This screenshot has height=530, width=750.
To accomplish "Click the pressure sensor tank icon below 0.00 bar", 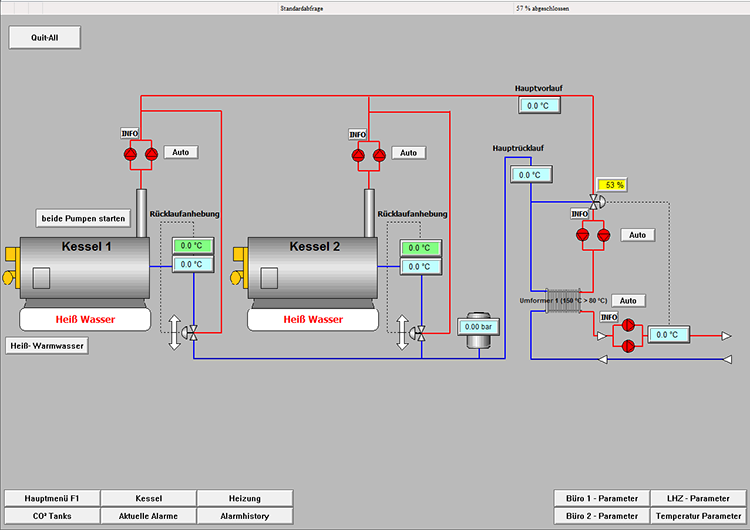I will (x=477, y=342).
